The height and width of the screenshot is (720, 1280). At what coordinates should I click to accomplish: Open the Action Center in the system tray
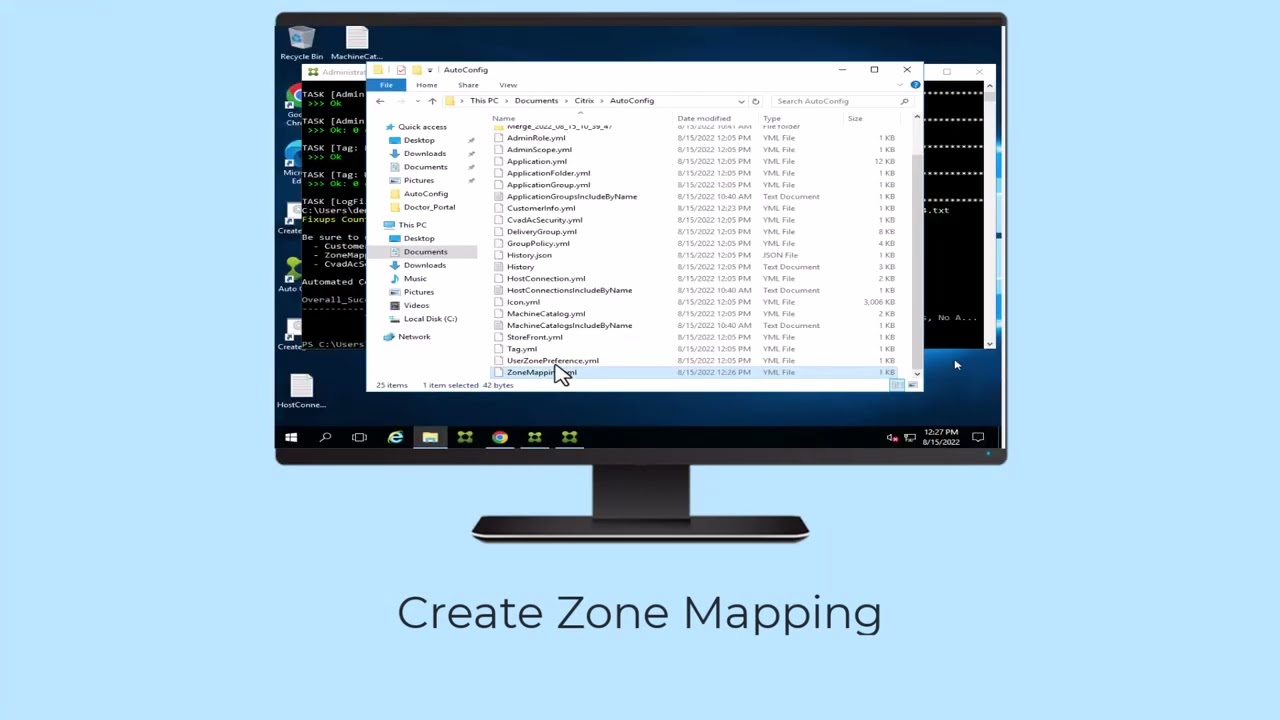978,437
